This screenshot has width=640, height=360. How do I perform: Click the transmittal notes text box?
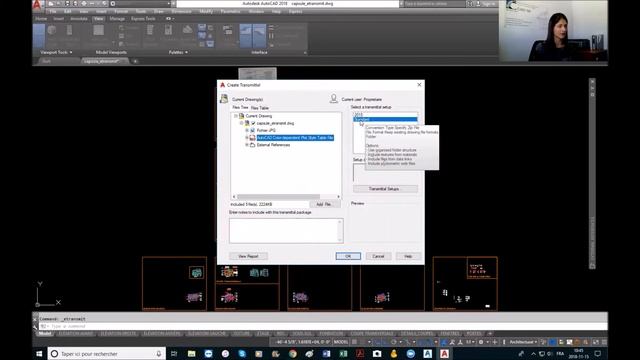(286, 231)
